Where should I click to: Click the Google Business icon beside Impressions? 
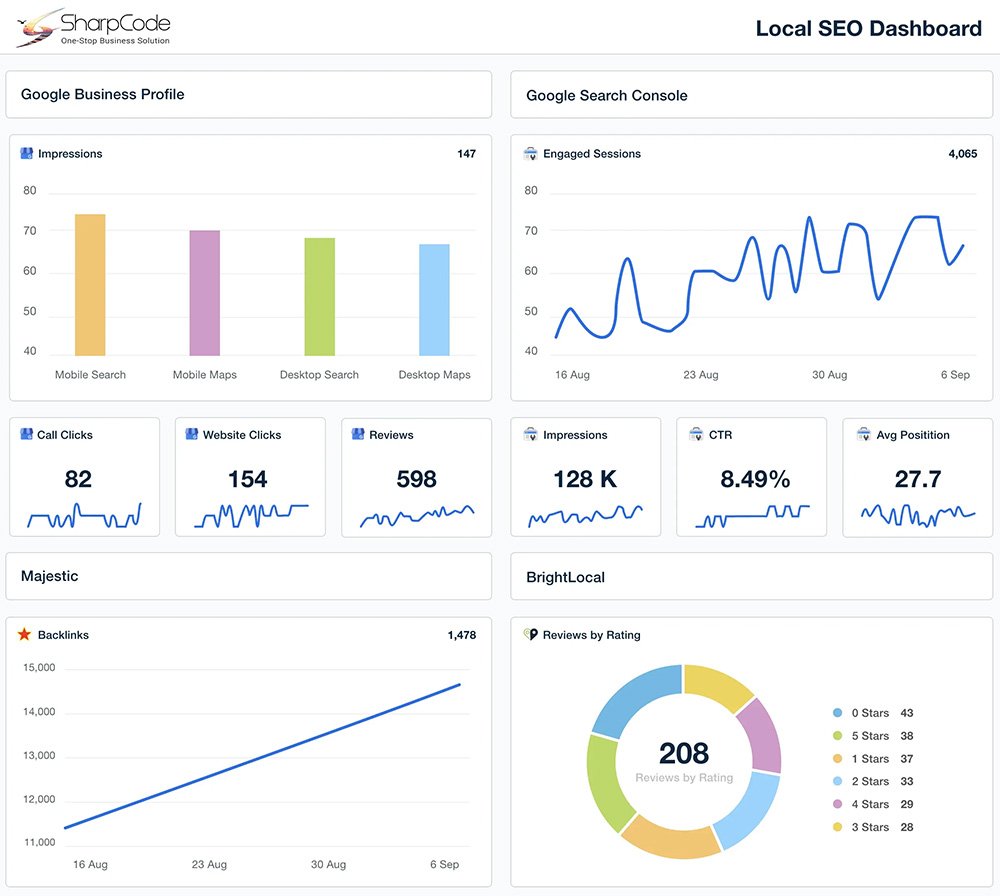point(27,154)
